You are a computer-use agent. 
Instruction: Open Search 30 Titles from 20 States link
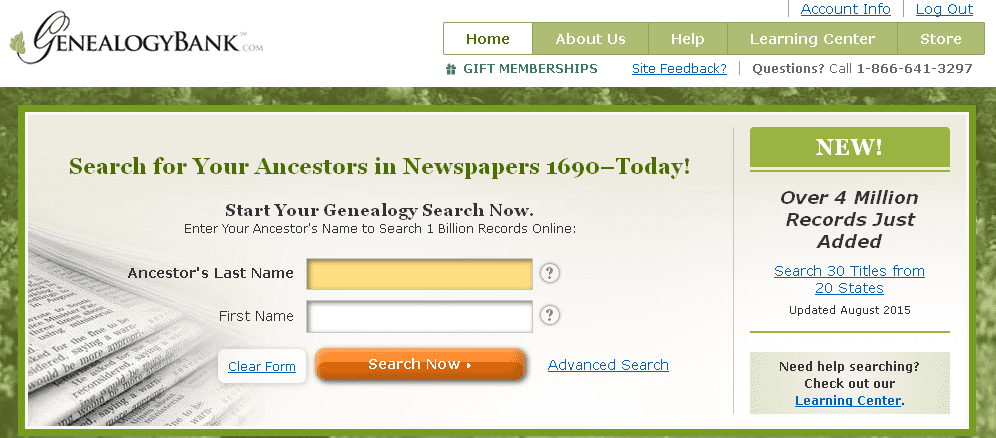tap(849, 279)
